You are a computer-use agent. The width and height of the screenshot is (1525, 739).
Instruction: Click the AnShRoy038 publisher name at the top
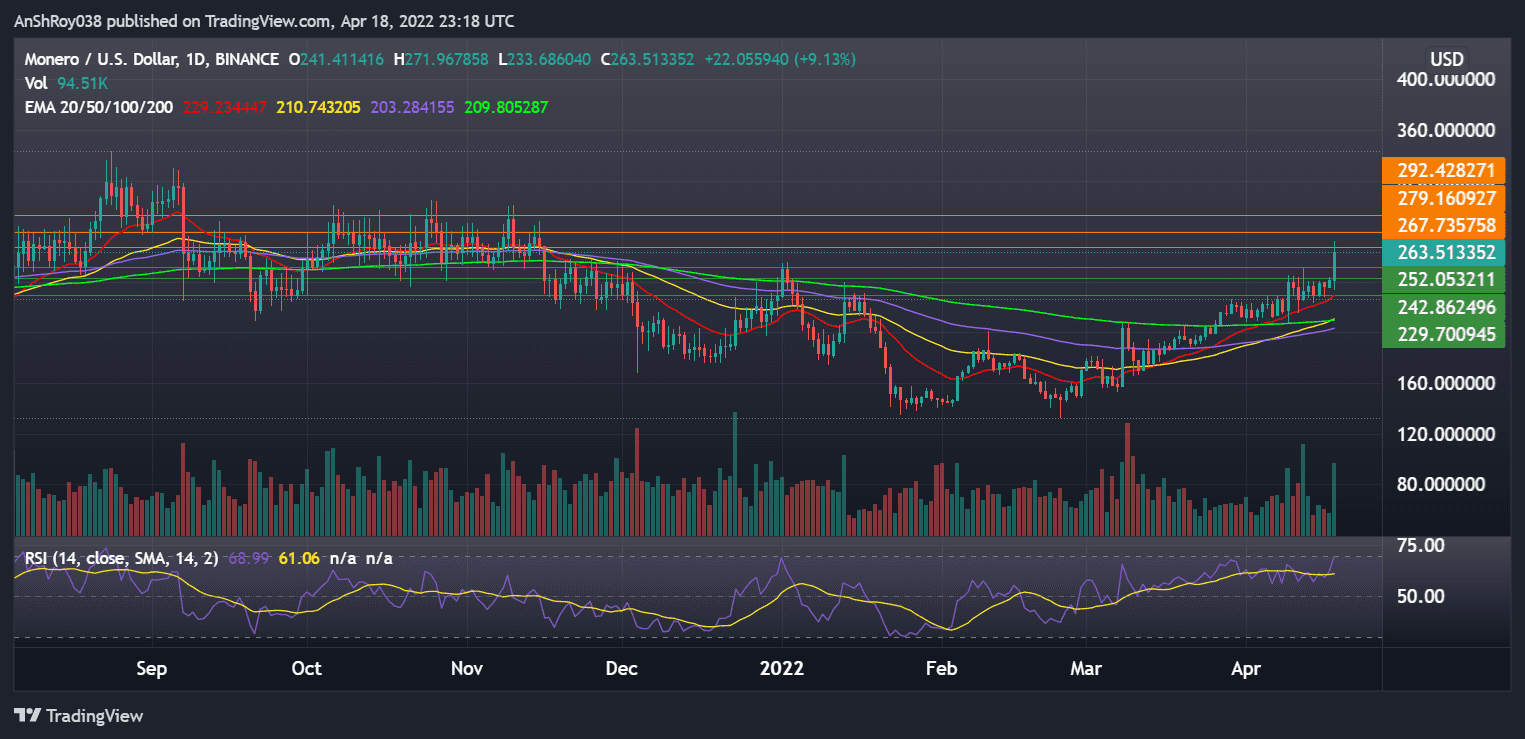55,20
